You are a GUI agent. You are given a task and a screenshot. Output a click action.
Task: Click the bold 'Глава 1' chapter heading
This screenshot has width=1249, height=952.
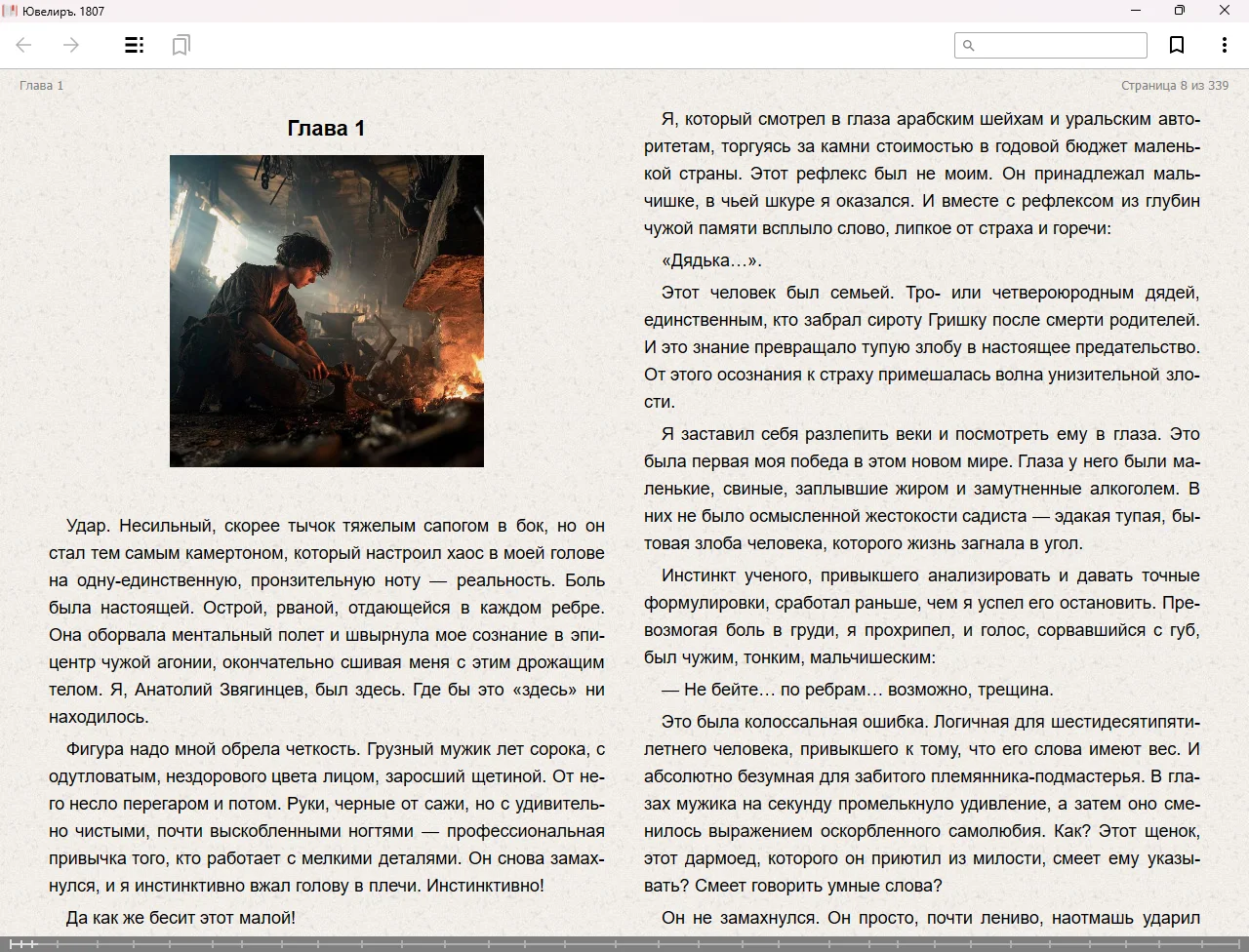326,128
